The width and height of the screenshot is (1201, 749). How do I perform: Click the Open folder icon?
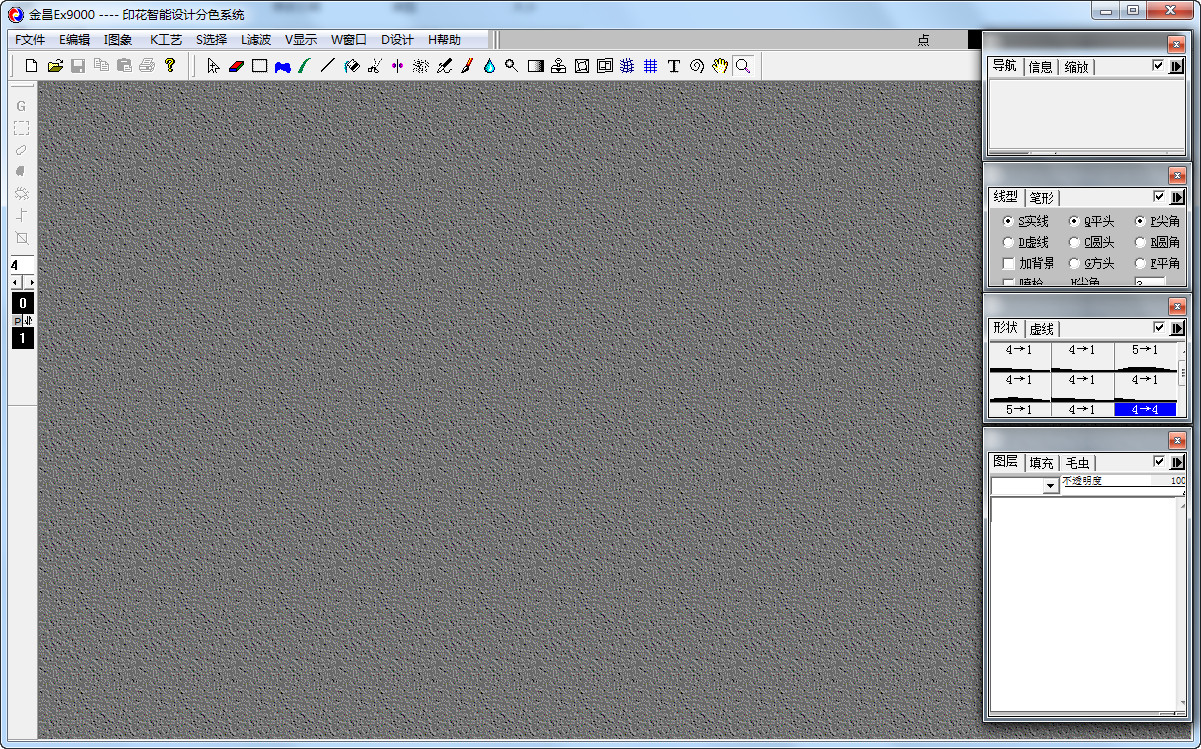pyautogui.click(x=55, y=66)
